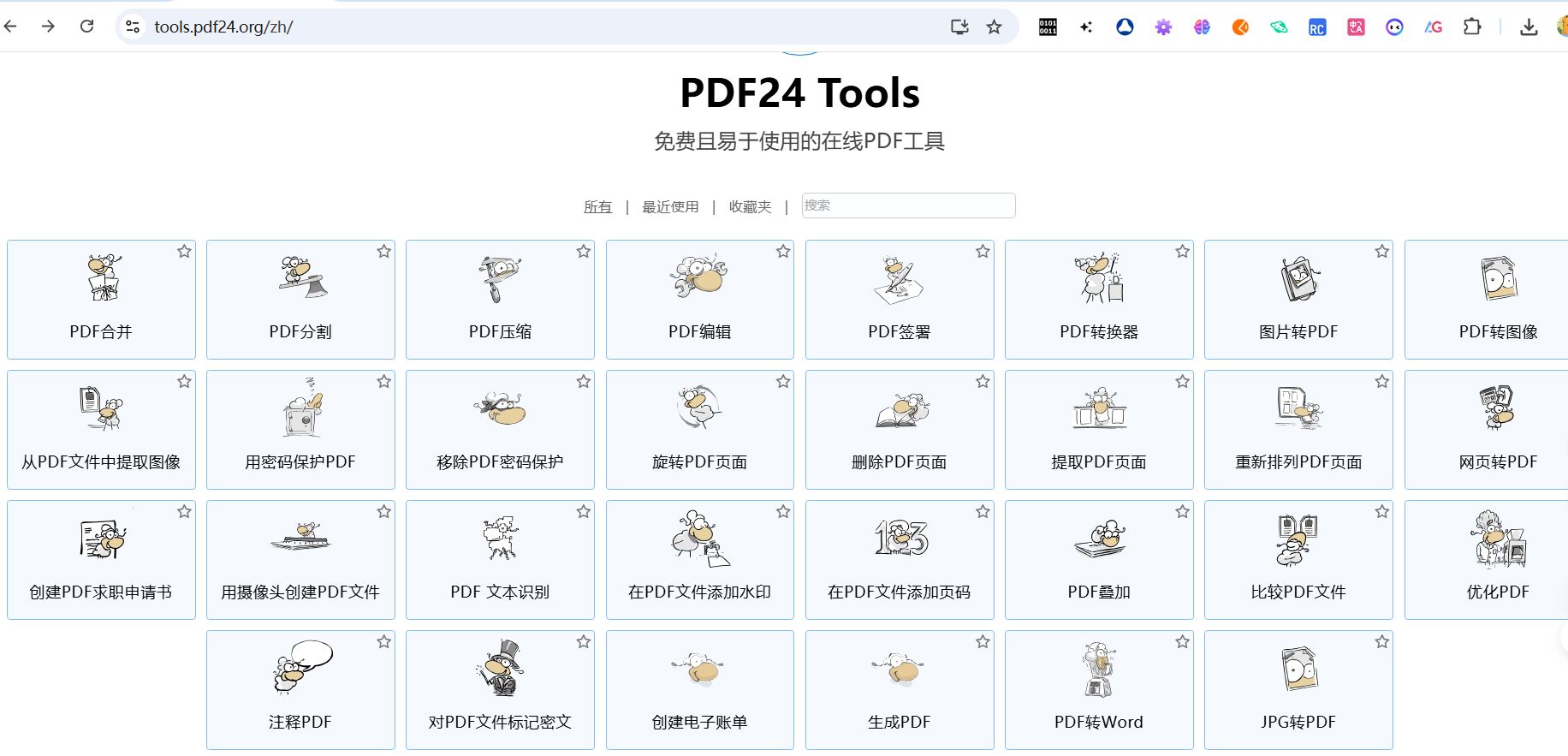The image size is (1568, 756).
Task: Open the 在PDF文件添加水印 tool icon
Action: tap(701, 539)
